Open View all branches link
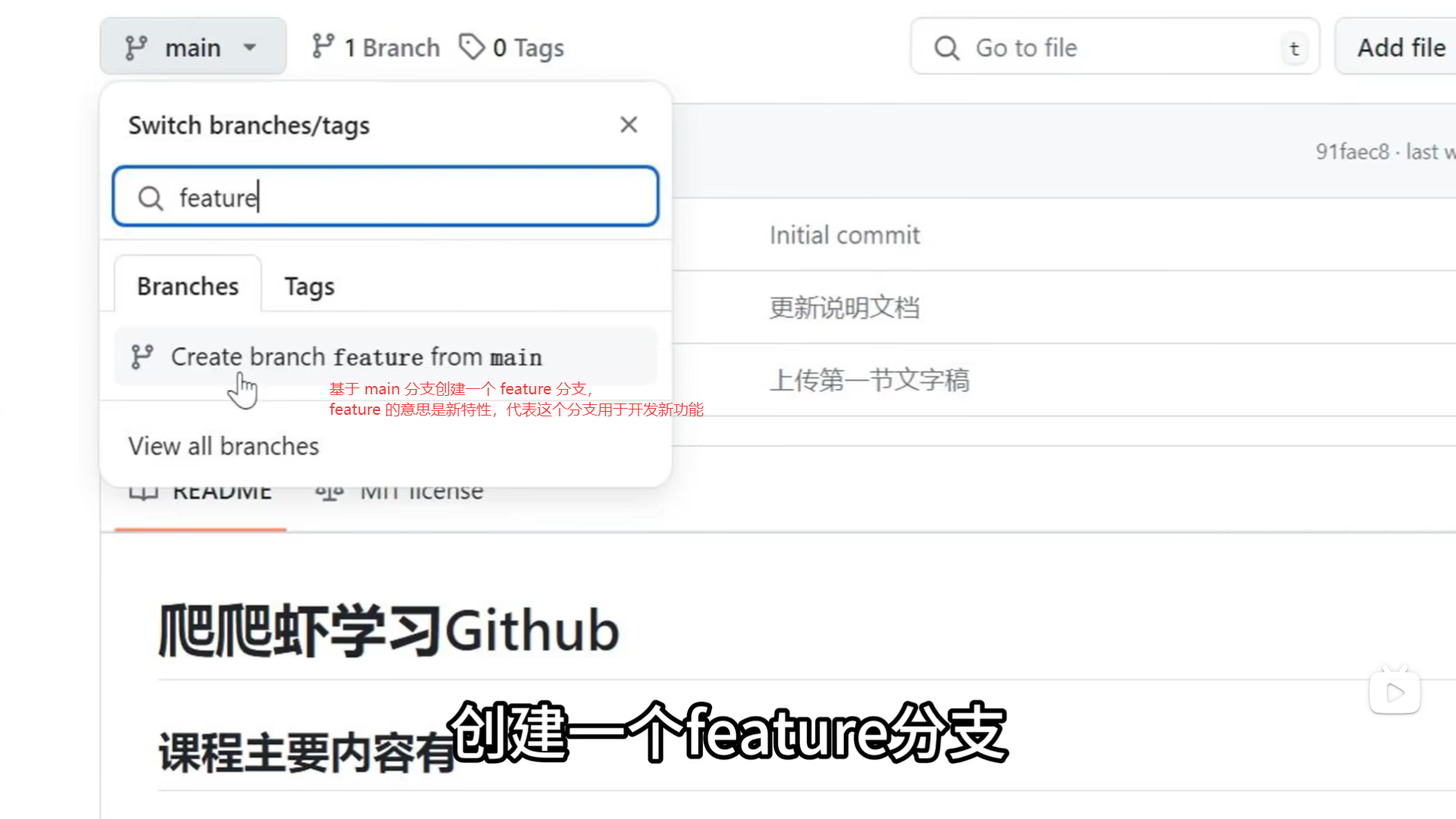This screenshot has width=1456, height=819. click(x=224, y=446)
